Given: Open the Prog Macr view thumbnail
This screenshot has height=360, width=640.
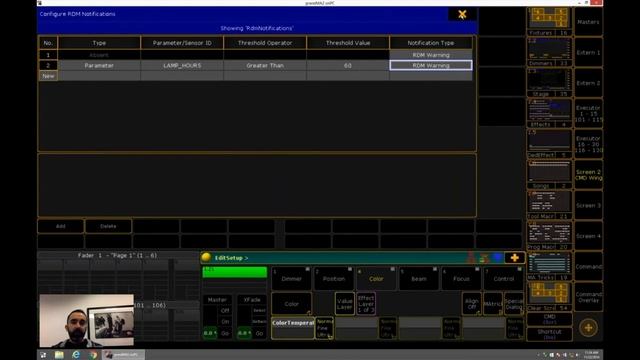Looking at the screenshot, I should click(549, 236).
